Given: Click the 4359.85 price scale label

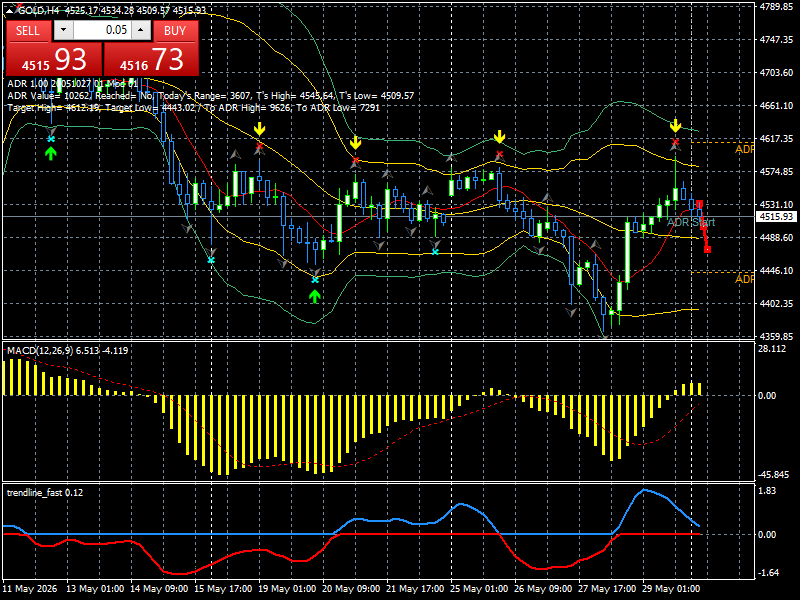Looking at the screenshot, I should tap(777, 337).
